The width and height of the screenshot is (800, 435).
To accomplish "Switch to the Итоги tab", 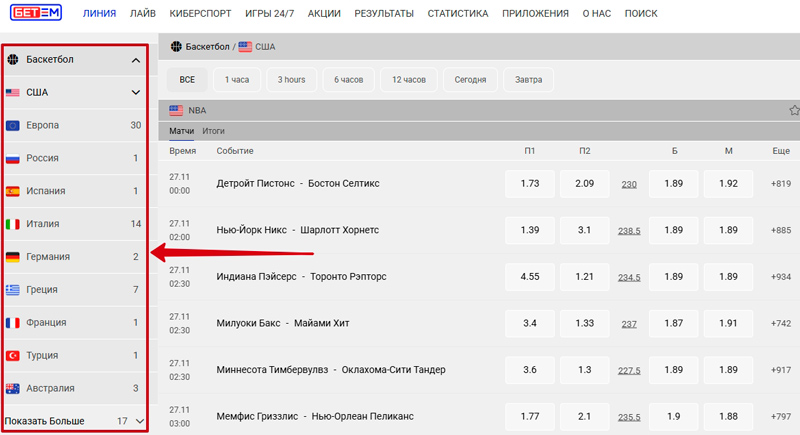I will [x=213, y=131].
